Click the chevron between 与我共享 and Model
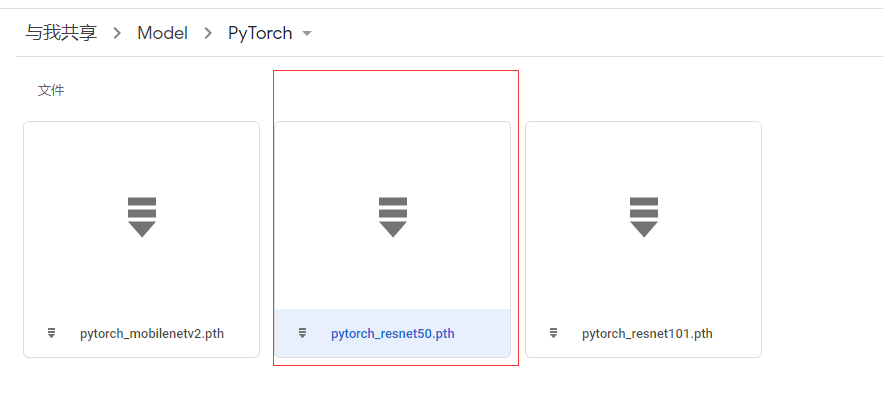 117,33
